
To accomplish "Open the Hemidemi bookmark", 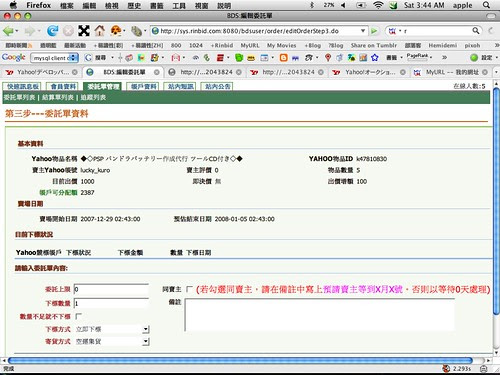I will [443, 45].
